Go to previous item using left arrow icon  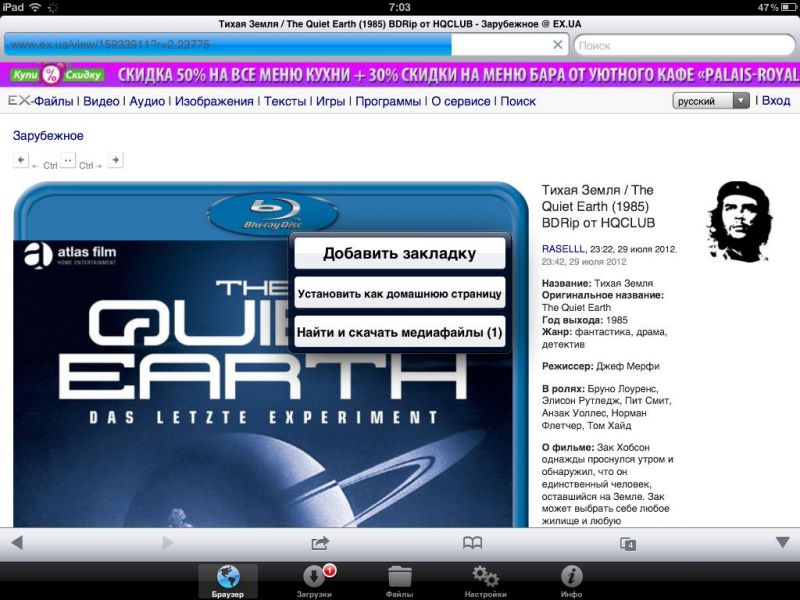tap(21, 160)
